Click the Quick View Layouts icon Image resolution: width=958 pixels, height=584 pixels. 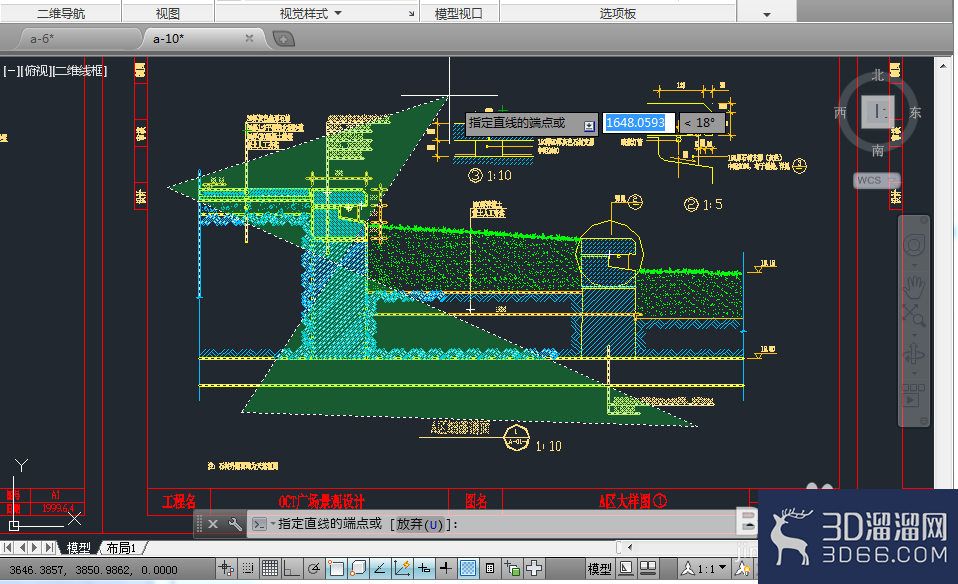(626, 569)
